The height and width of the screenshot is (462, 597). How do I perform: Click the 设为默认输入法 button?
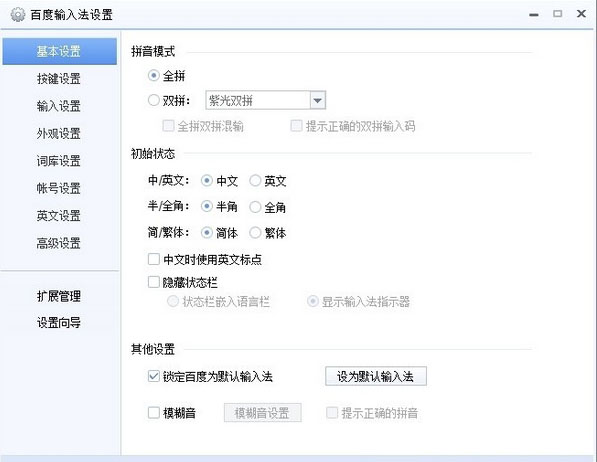coord(376,376)
